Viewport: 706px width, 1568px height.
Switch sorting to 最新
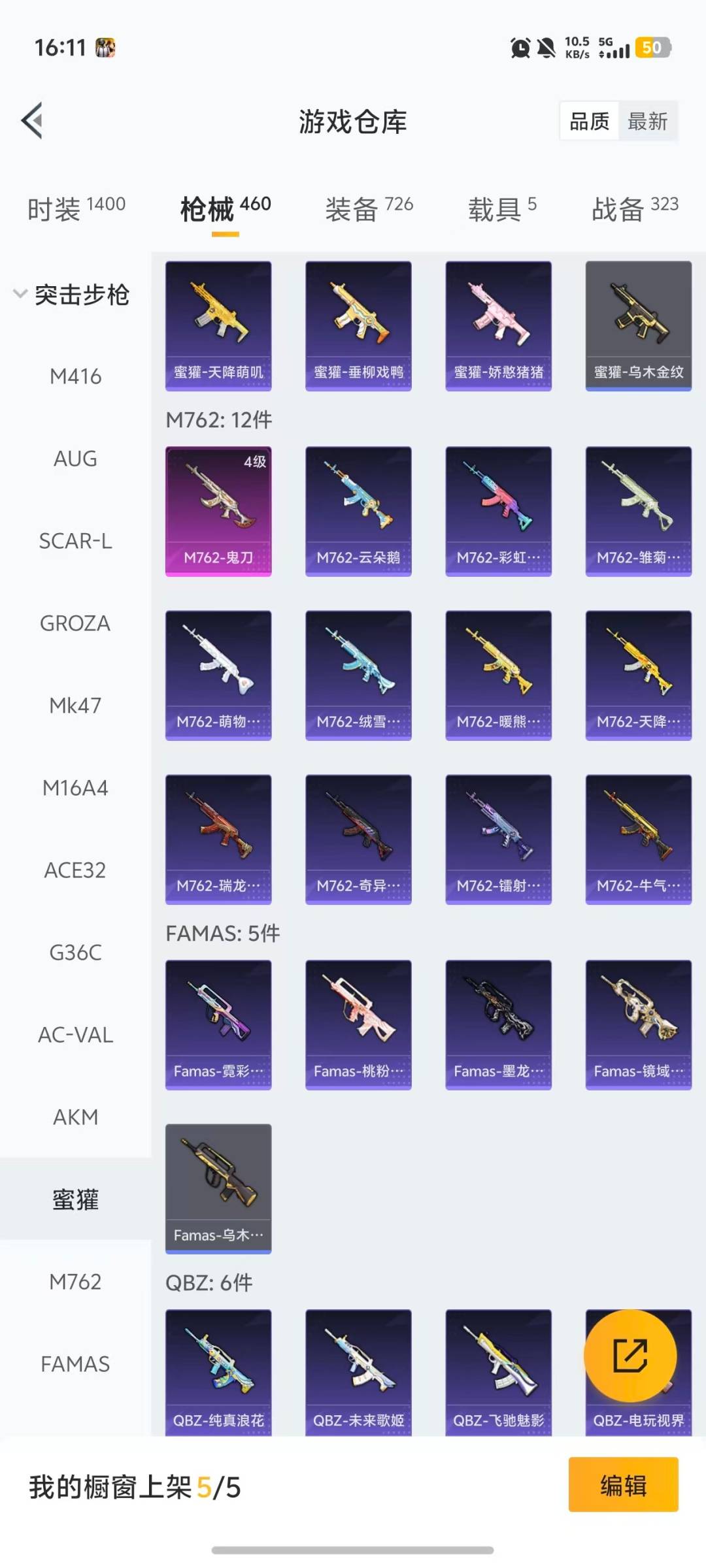[647, 121]
